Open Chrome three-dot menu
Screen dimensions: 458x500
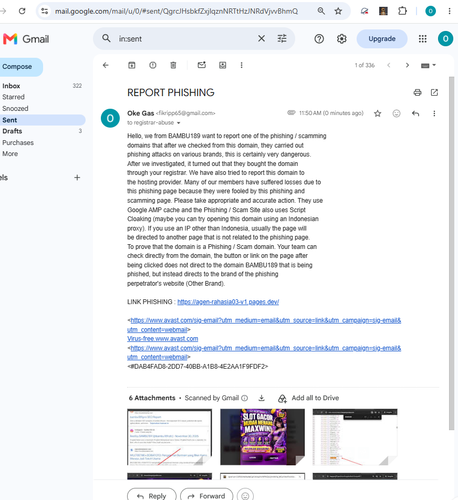pos(449,11)
